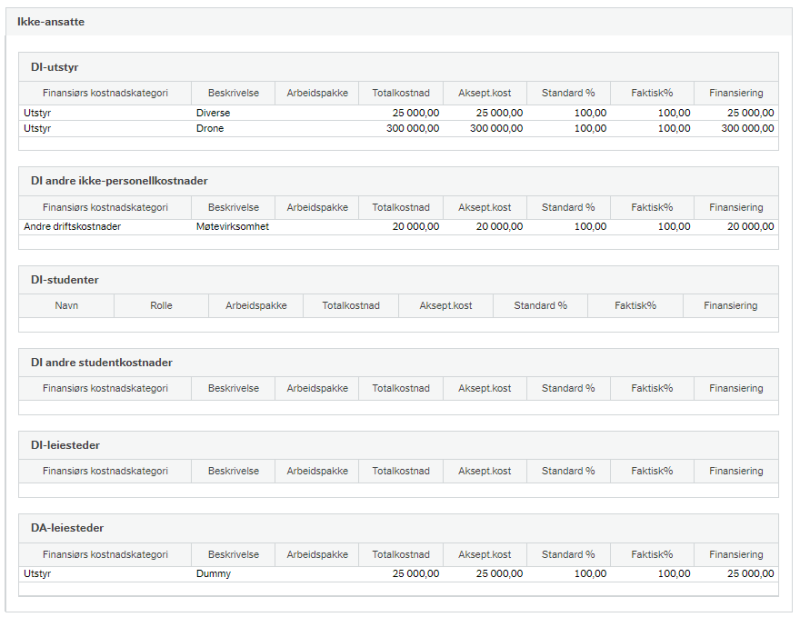Click Totalkostnad header in DI-studenter table
Image resolution: width=800 pixels, height=617 pixels.
351,306
